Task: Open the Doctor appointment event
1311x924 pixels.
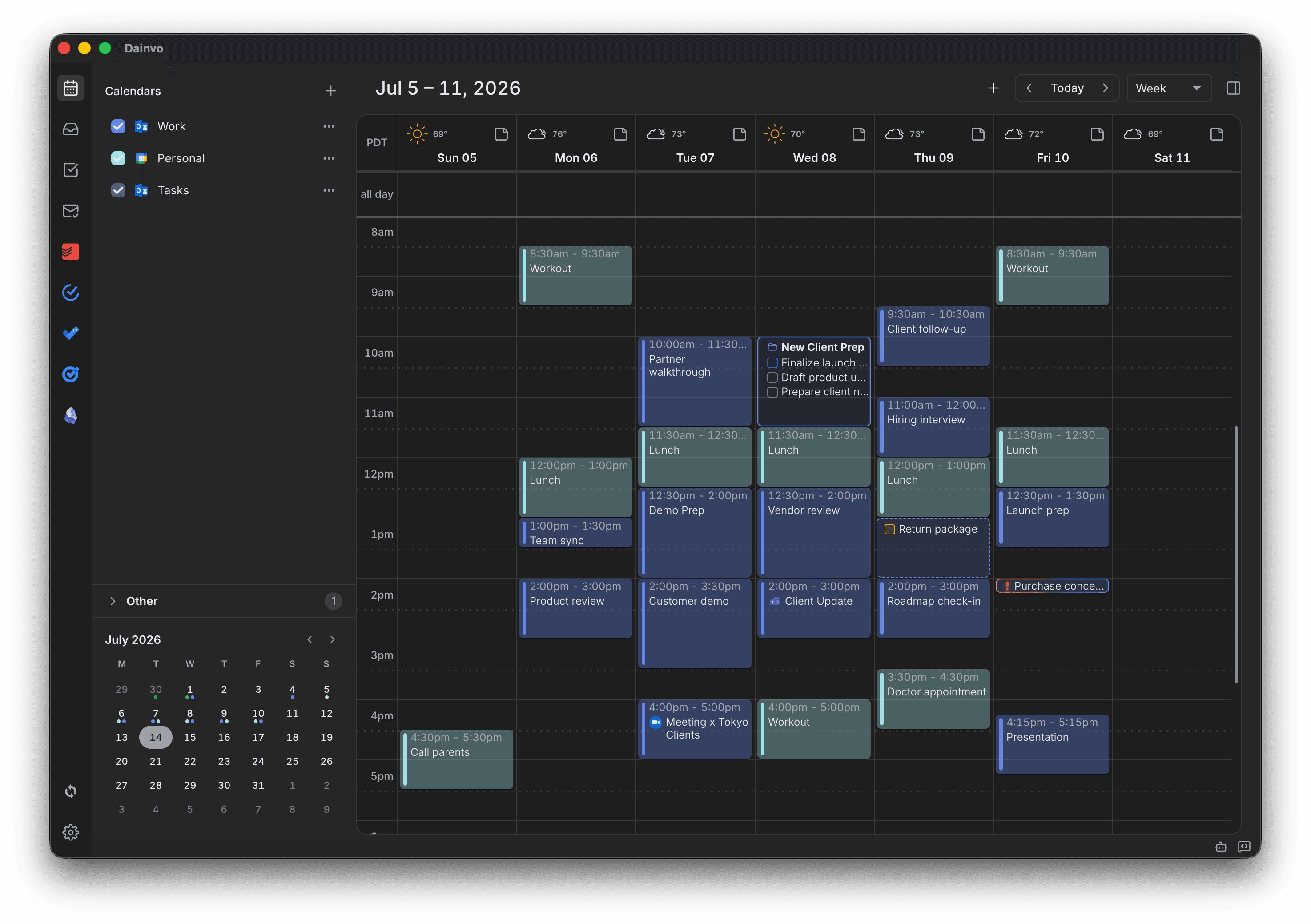Action: 933,699
